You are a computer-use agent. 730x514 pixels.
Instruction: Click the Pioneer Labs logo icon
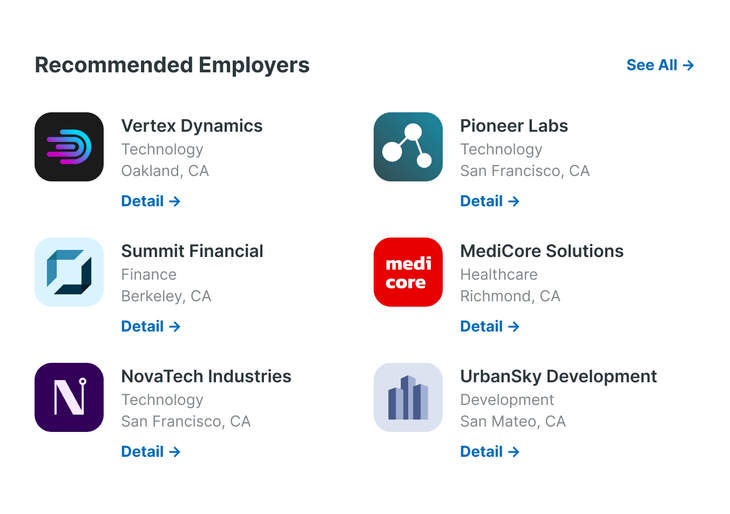[408, 147]
